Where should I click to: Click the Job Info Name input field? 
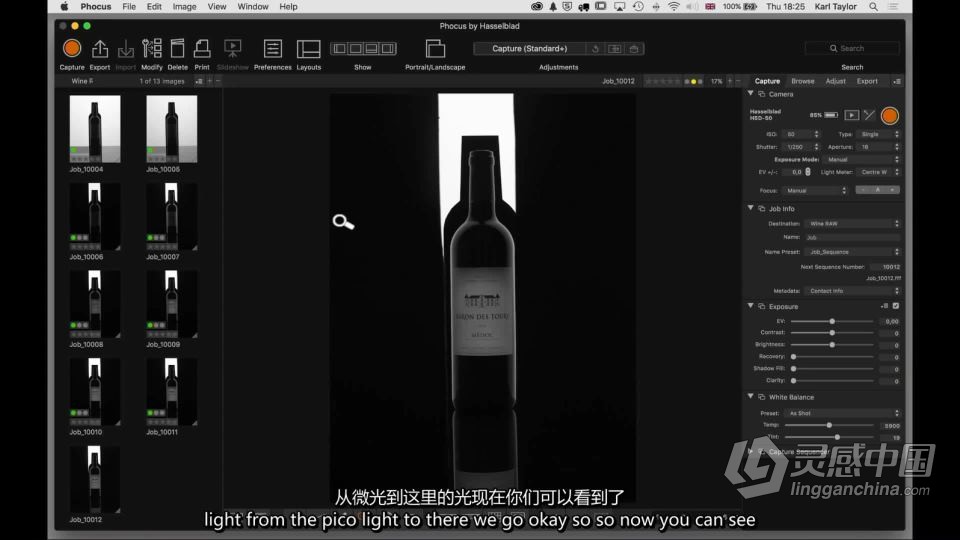click(x=853, y=238)
